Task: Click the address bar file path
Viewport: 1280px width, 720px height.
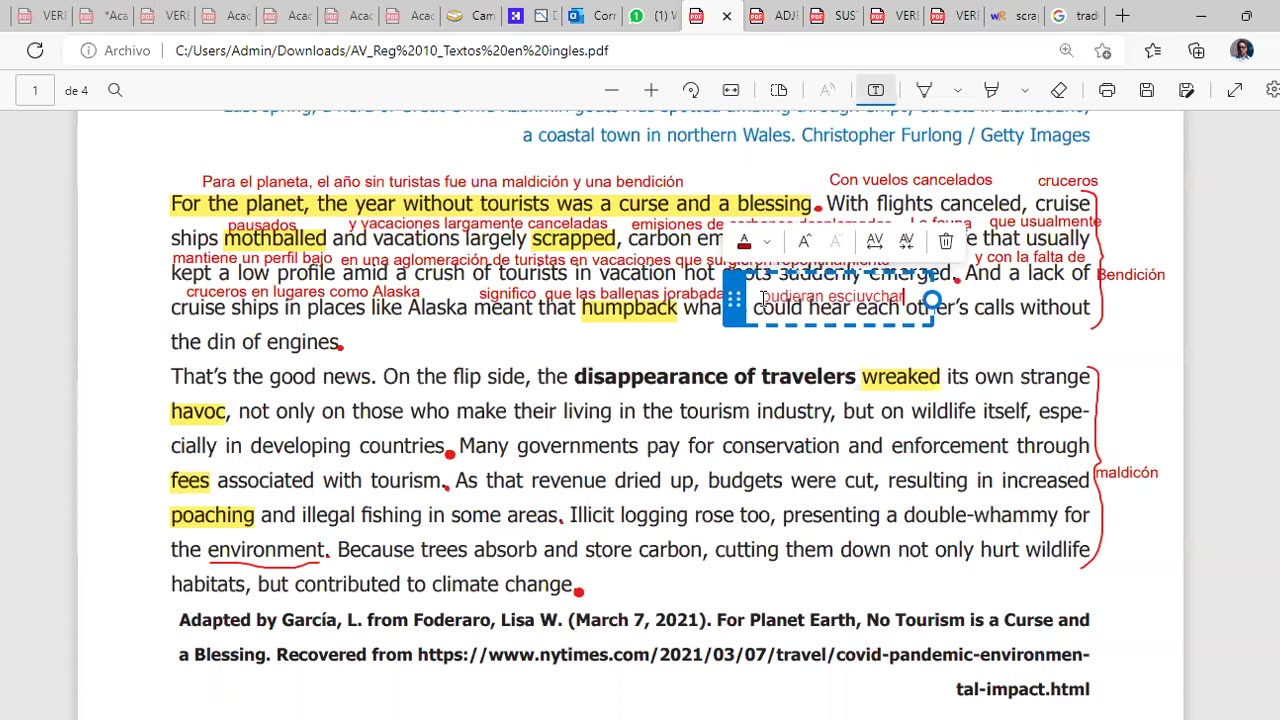Action: (x=391, y=50)
